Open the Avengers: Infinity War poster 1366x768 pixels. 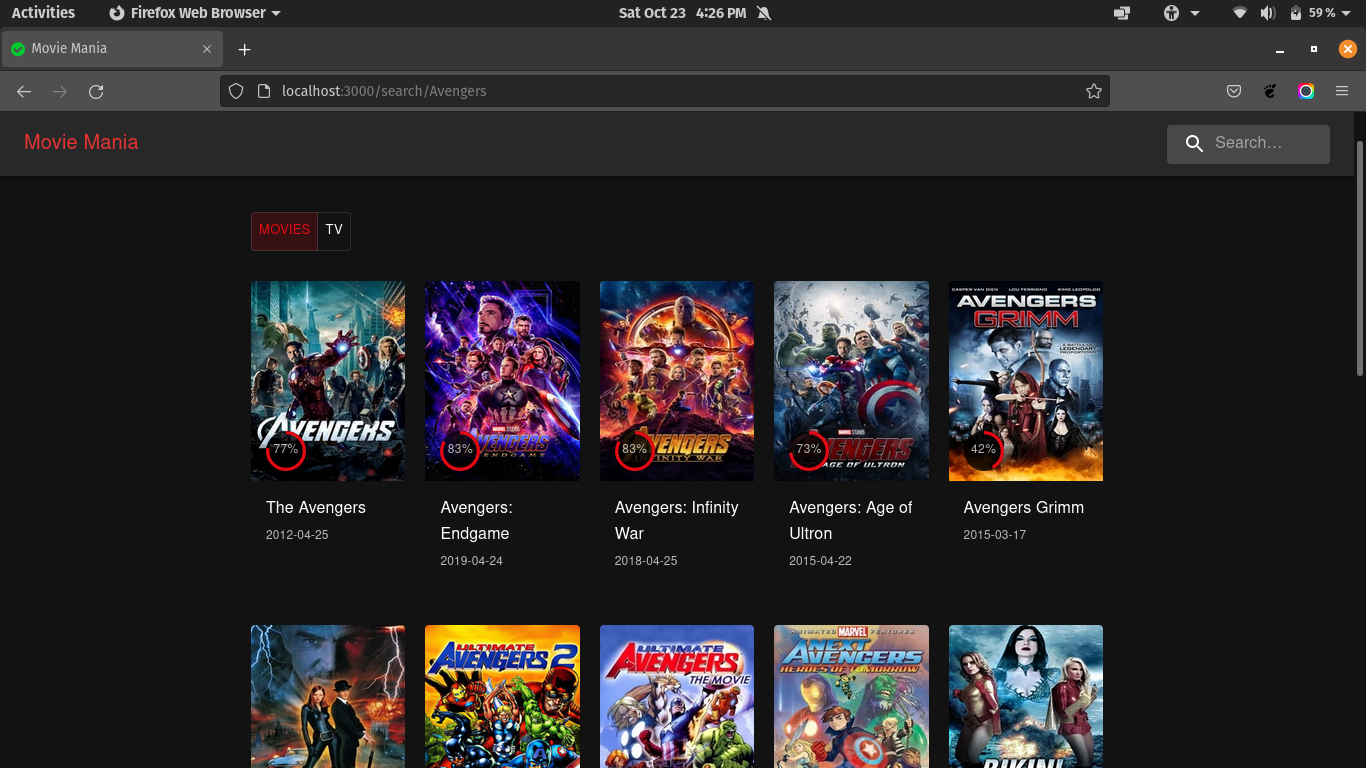(677, 381)
